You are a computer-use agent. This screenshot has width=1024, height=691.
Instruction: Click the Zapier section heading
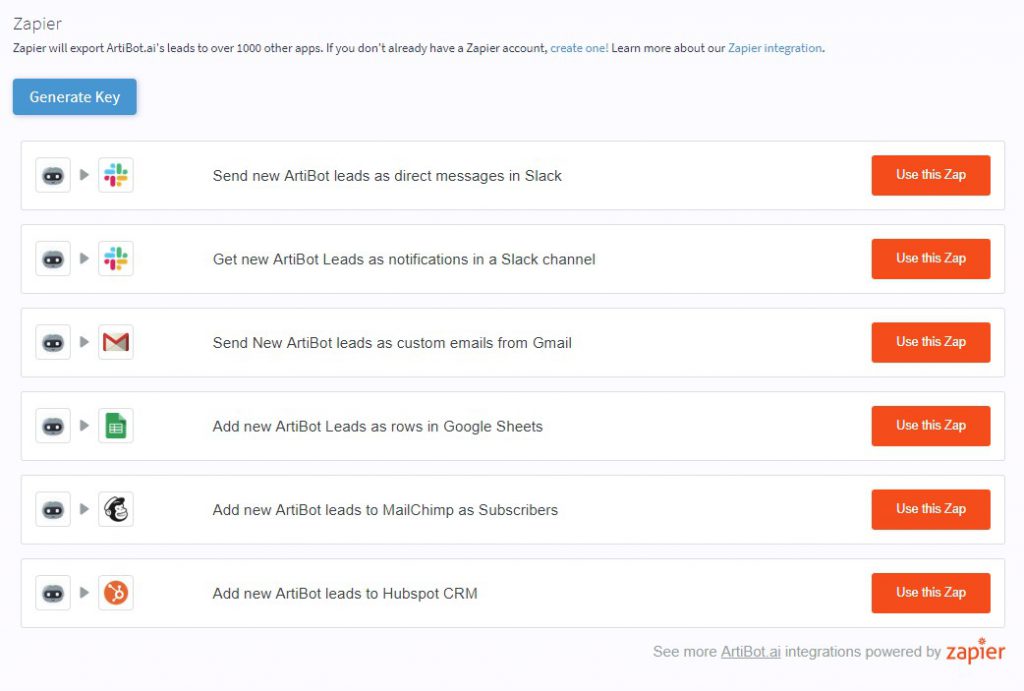(x=37, y=24)
